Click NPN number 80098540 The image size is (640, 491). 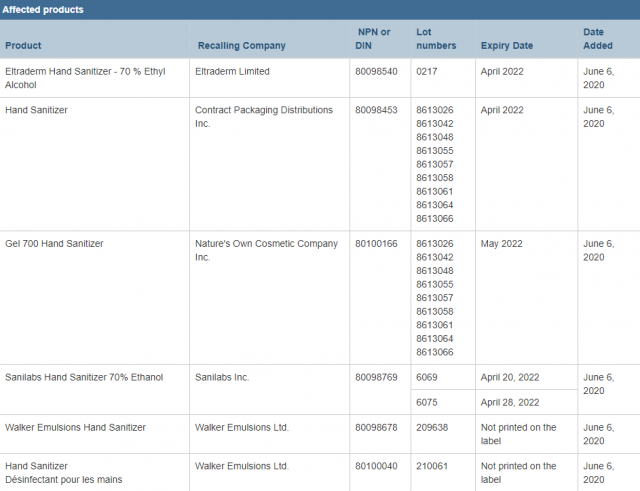tap(376, 71)
